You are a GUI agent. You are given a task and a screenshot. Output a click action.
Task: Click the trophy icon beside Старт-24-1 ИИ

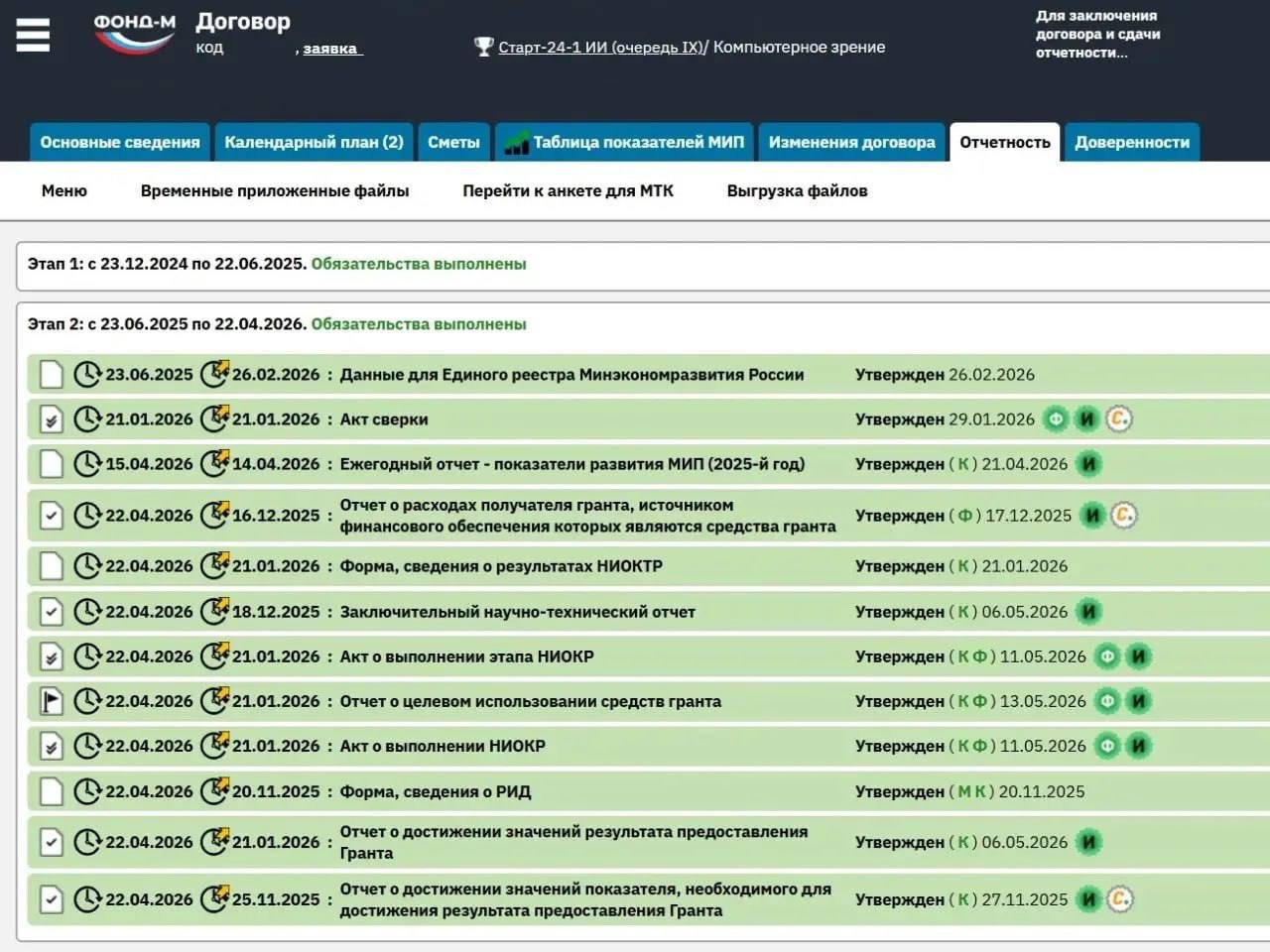pos(483,47)
